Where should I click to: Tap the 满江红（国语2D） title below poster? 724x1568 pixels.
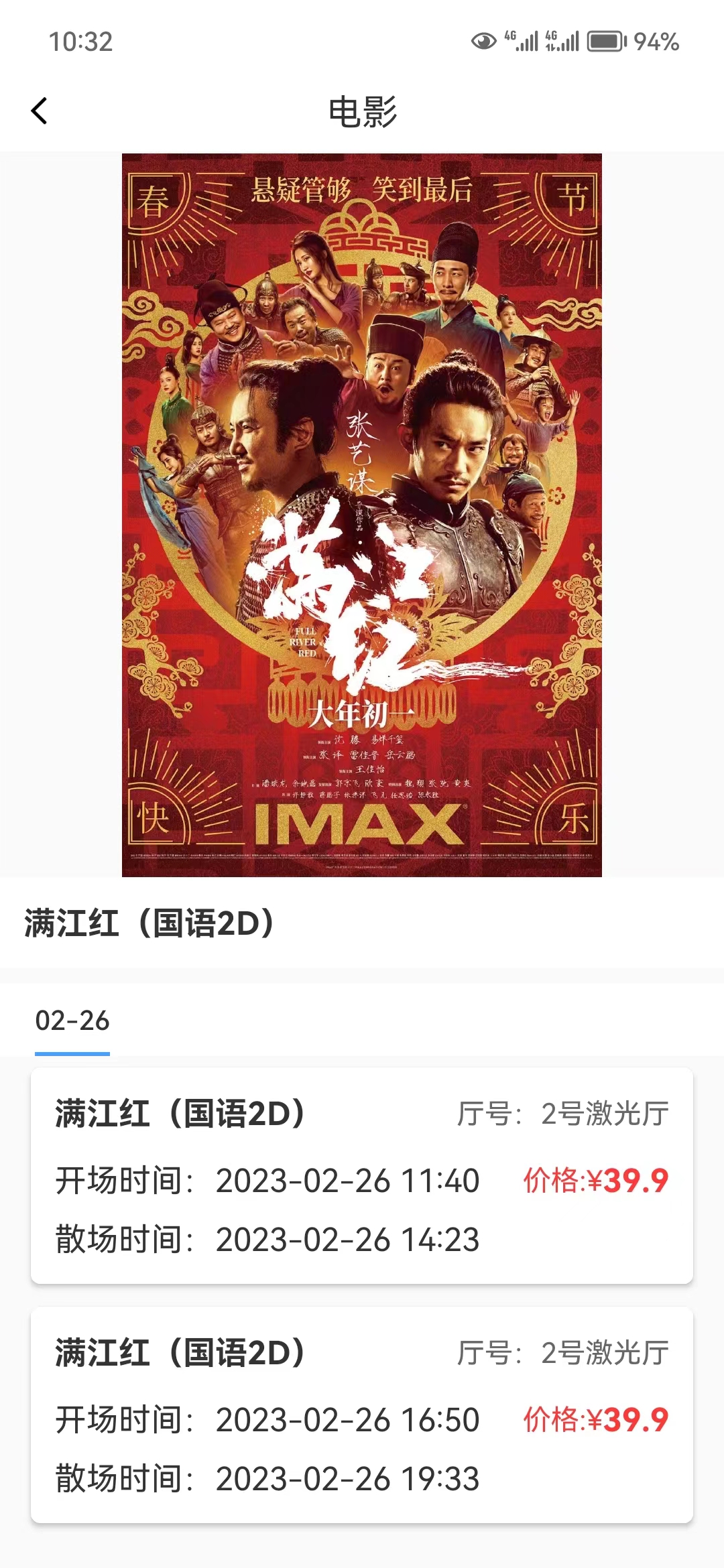[x=149, y=923]
